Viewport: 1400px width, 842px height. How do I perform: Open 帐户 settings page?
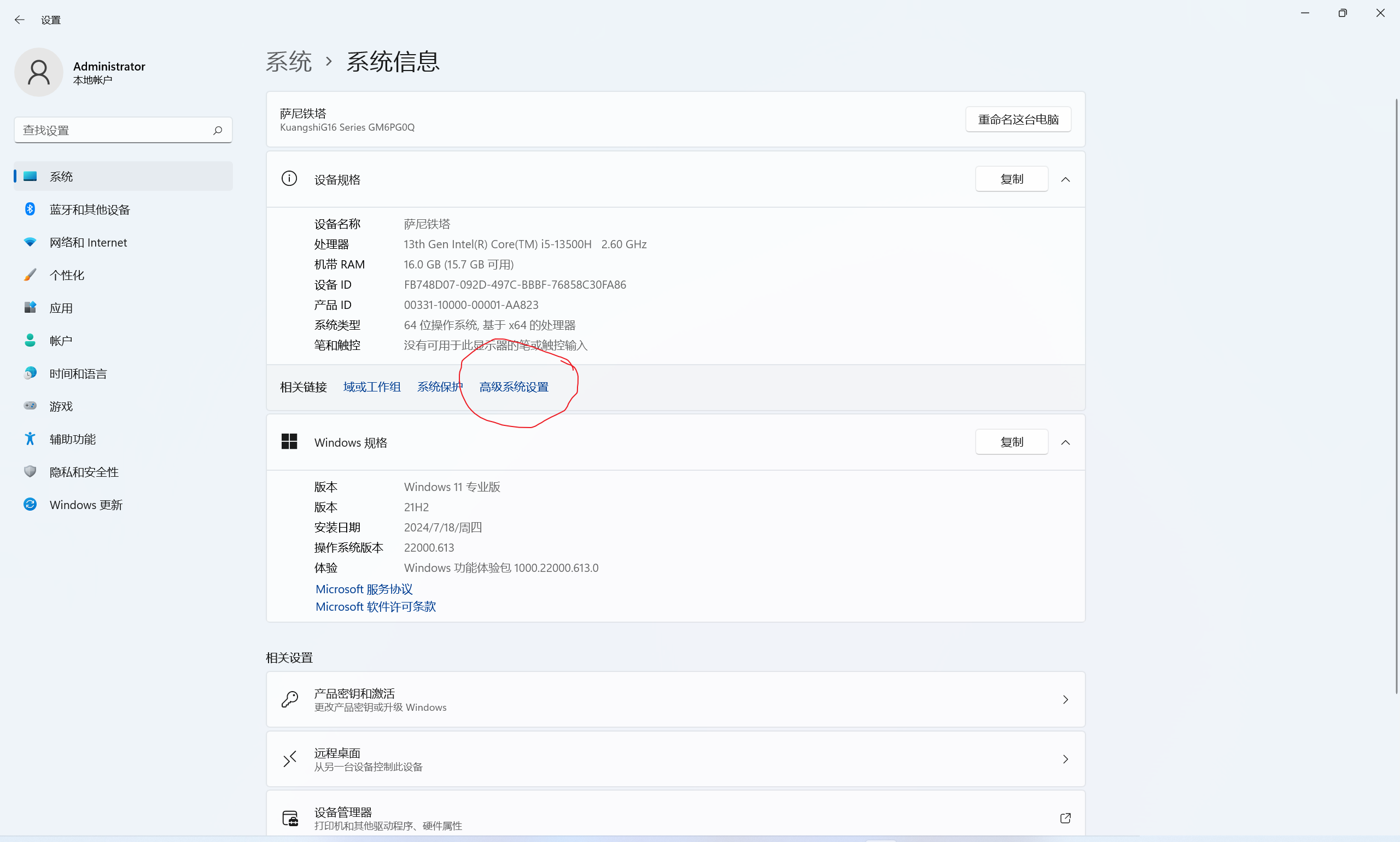click(x=123, y=341)
